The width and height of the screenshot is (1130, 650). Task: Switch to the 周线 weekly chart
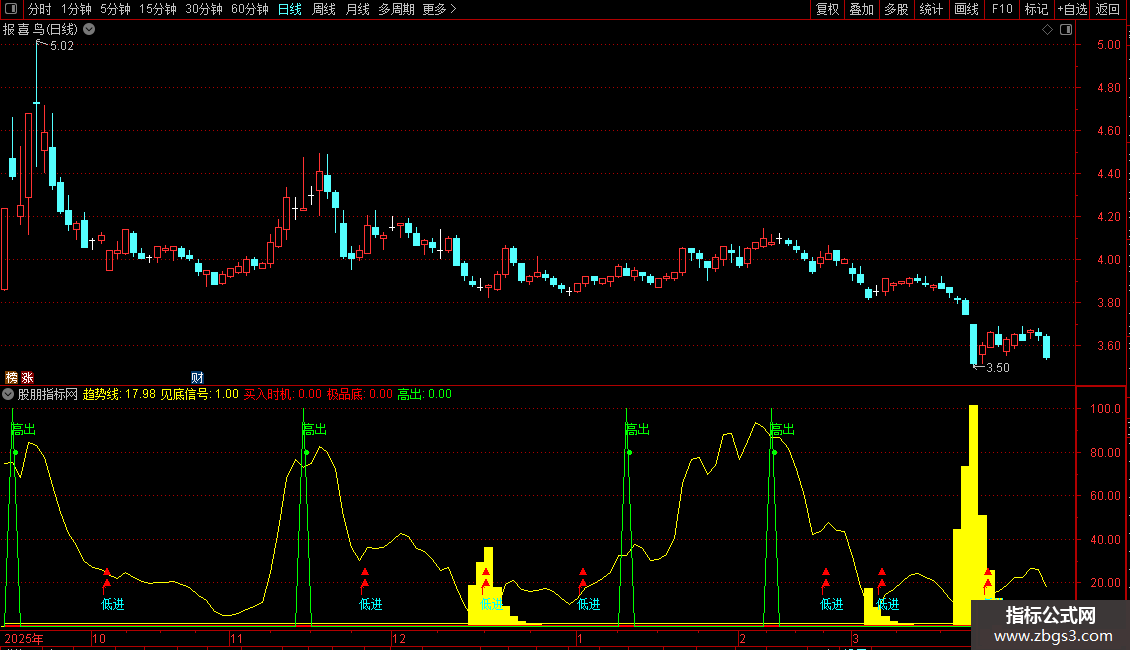click(324, 9)
